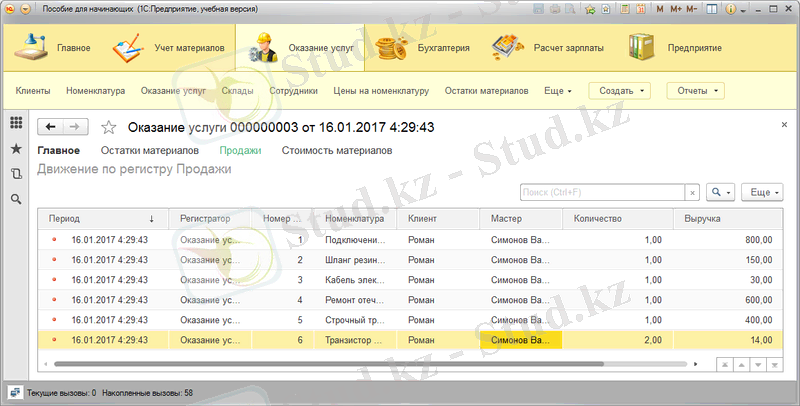The image size is (800, 406).
Task: Expand the Еще menu in command bar
Action: 558,91
